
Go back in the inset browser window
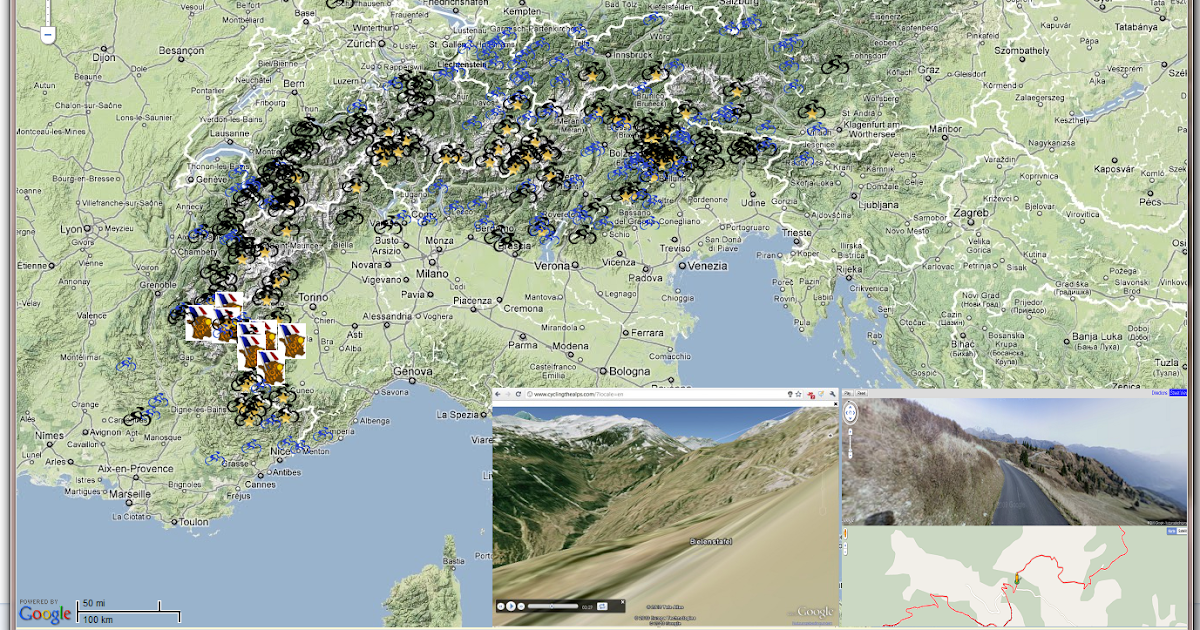click(497, 394)
